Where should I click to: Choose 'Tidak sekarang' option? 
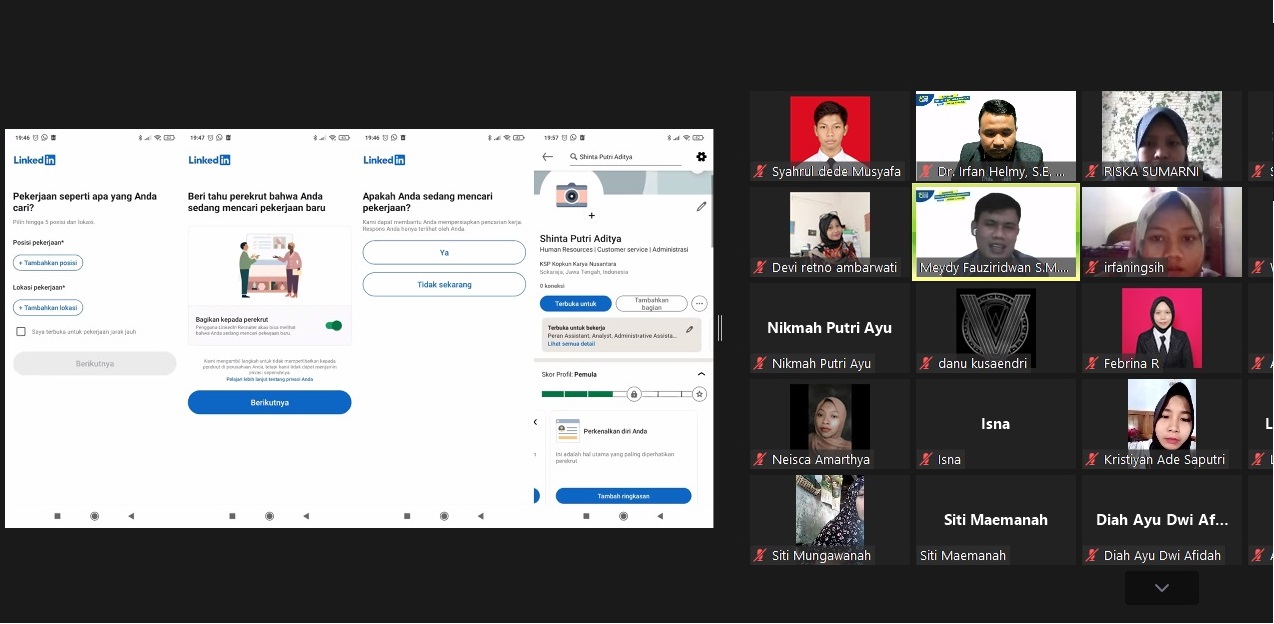[444, 285]
